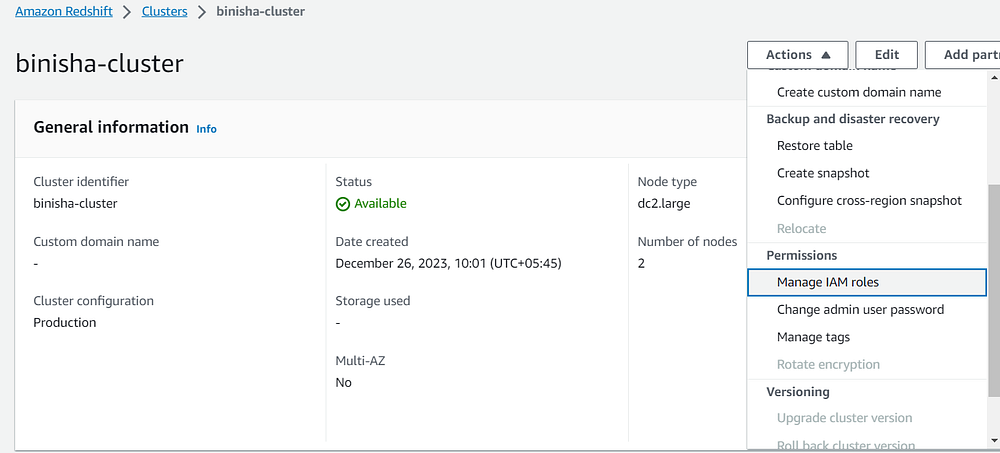This screenshot has height=453, width=1000.
Task: Go to Amazon Redshift breadcrumb link
Action: pyautogui.click(x=64, y=12)
